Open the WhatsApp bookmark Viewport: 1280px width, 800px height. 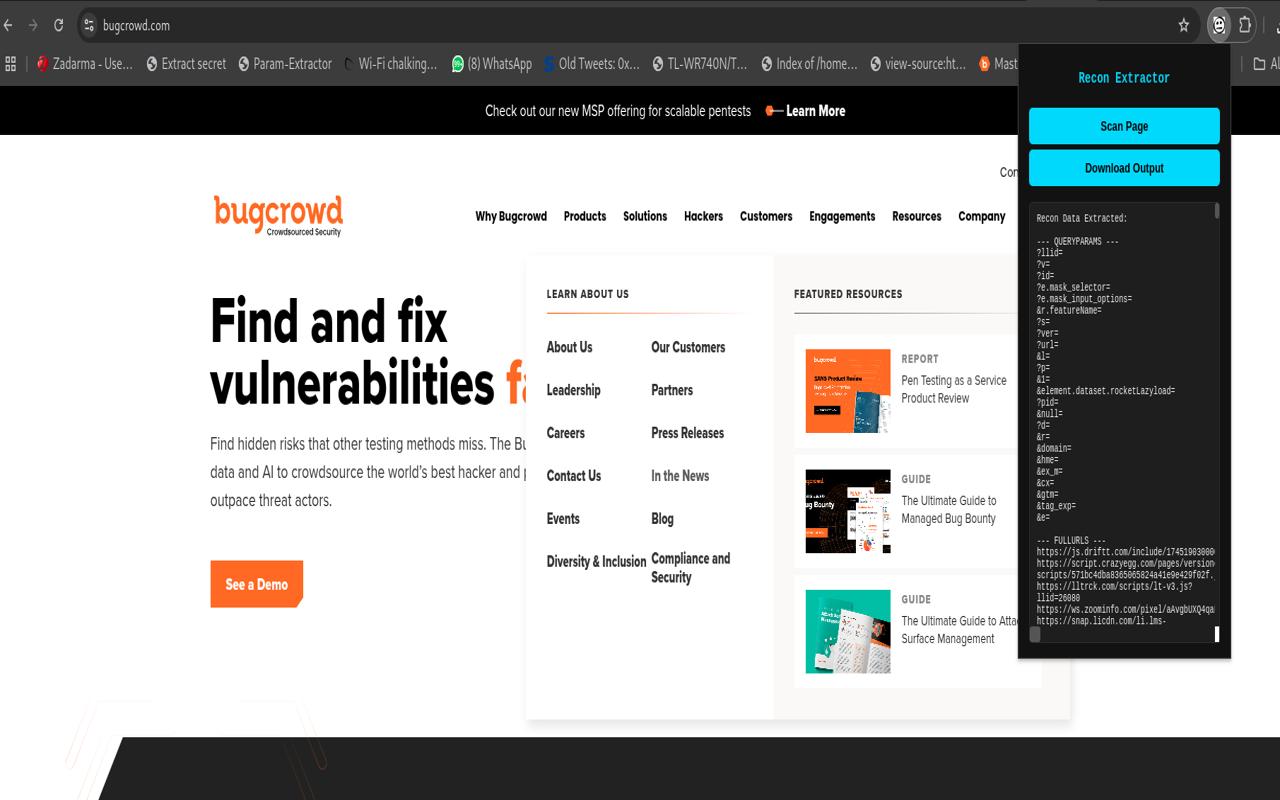492,64
